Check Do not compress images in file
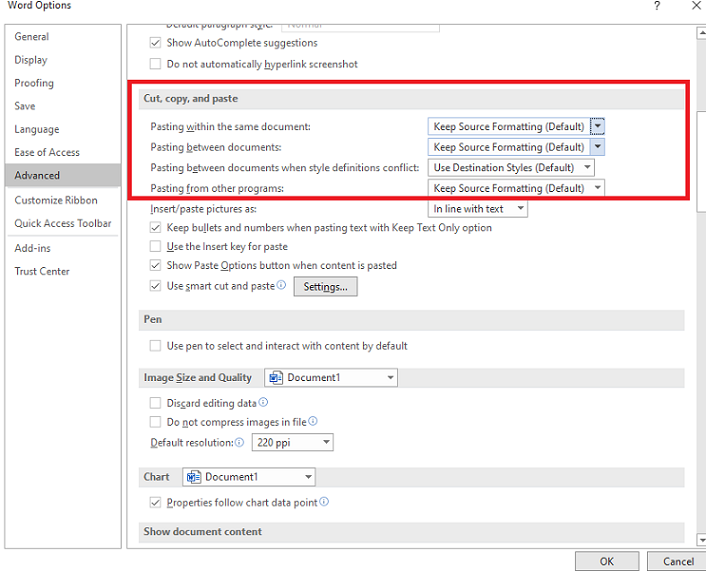The width and height of the screenshot is (706, 572). coord(155,422)
